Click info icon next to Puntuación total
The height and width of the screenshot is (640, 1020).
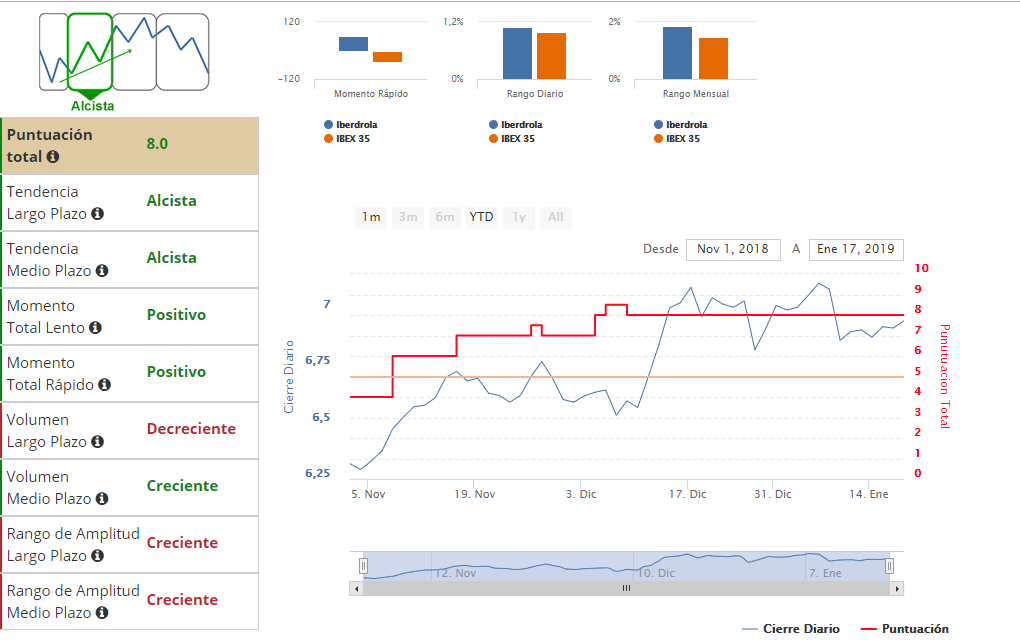(x=53, y=157)
